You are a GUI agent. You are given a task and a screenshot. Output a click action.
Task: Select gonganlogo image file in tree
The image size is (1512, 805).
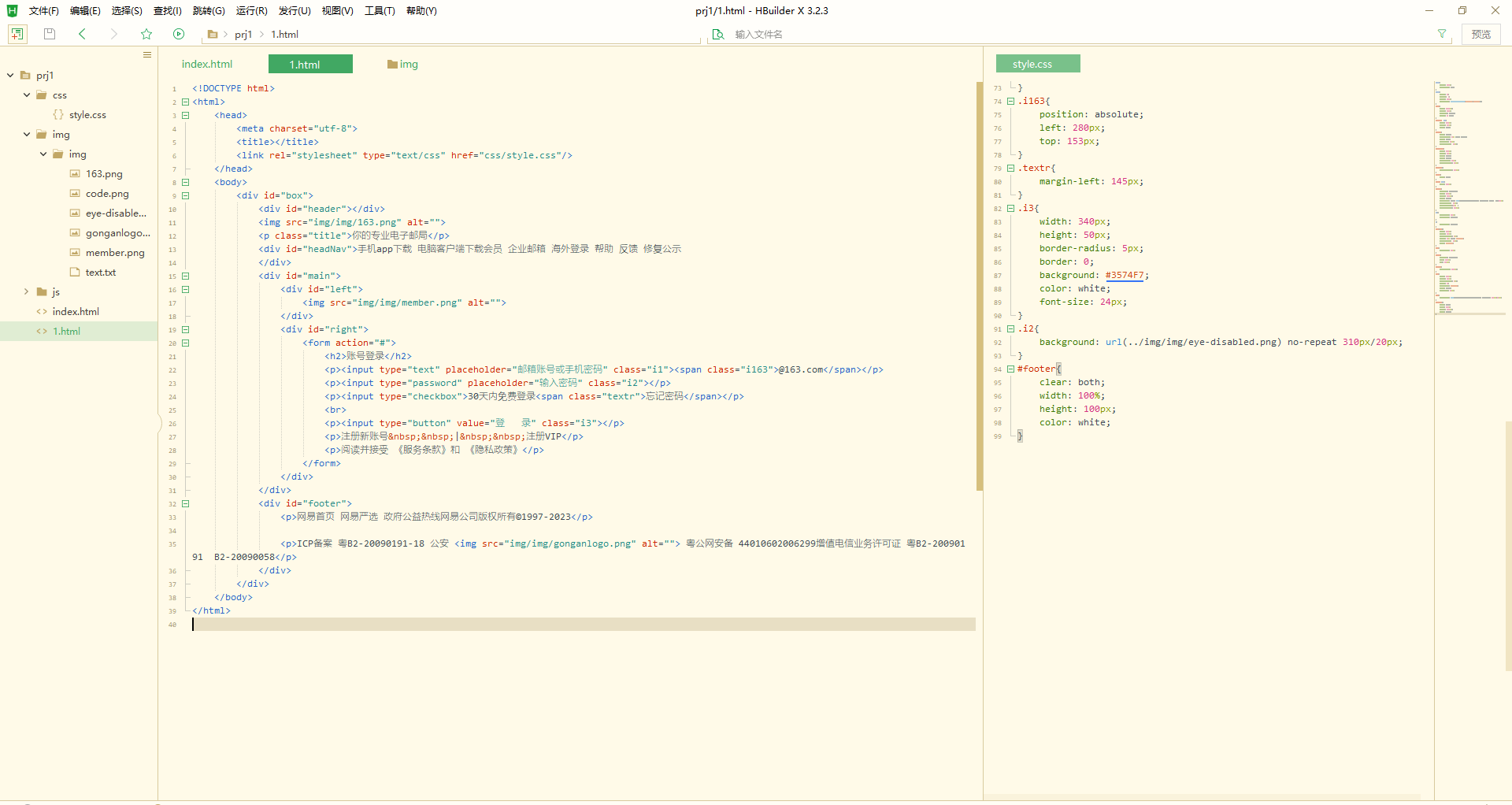click(x=118, y=233)
